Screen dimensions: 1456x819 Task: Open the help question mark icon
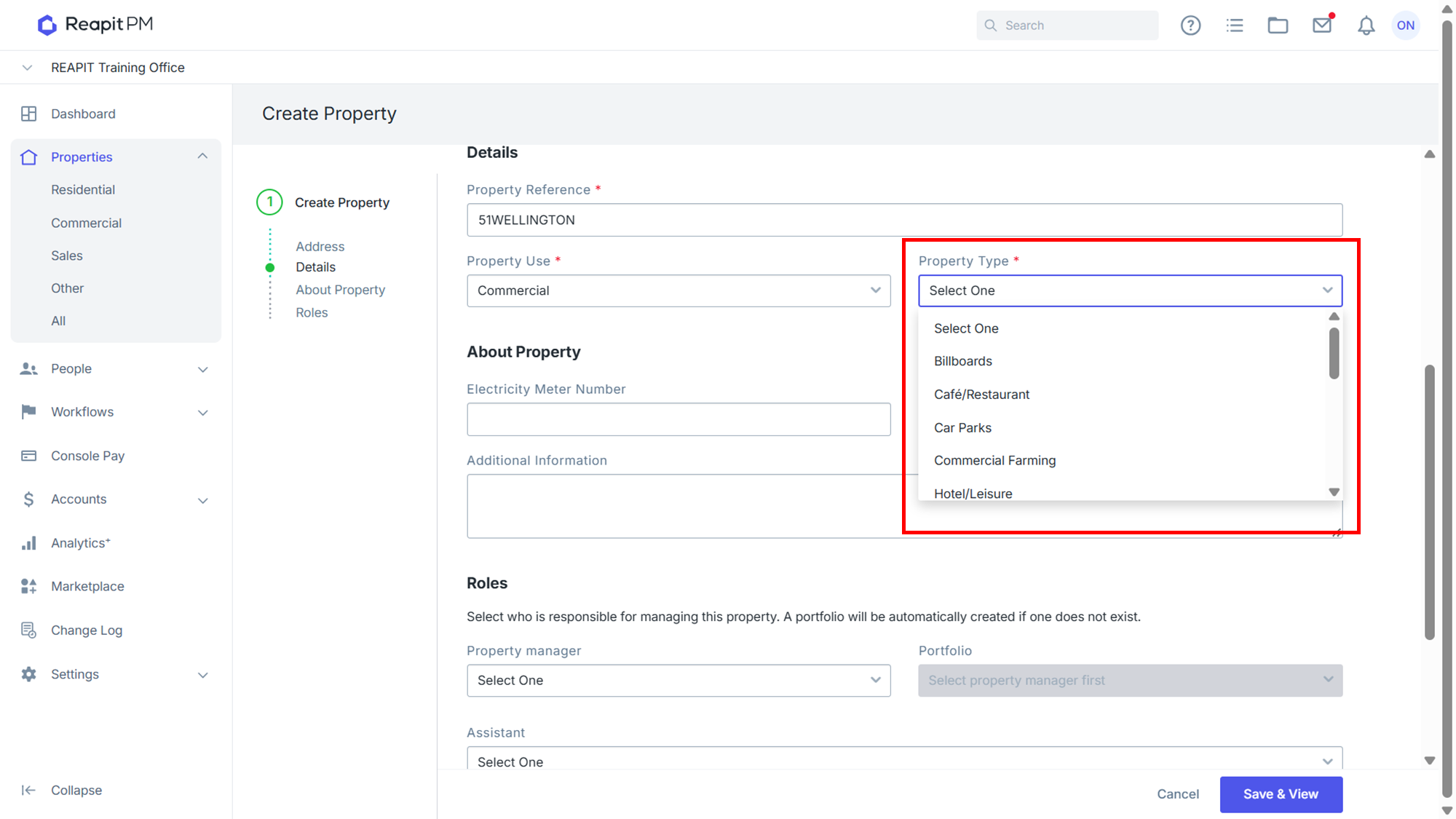(1190, 25)
